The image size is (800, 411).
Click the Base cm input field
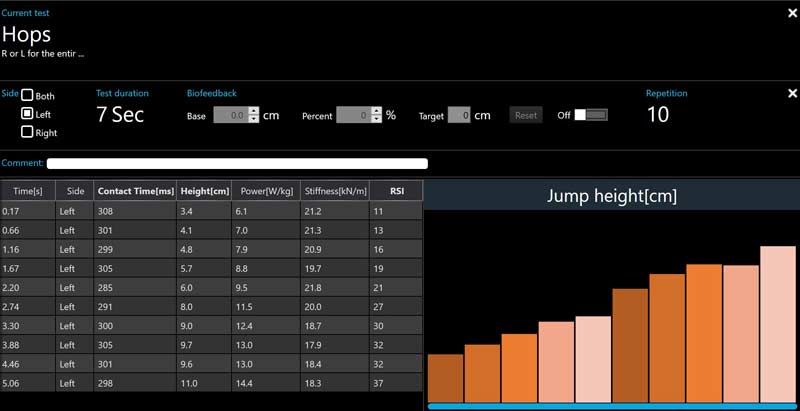coord(231,115)
